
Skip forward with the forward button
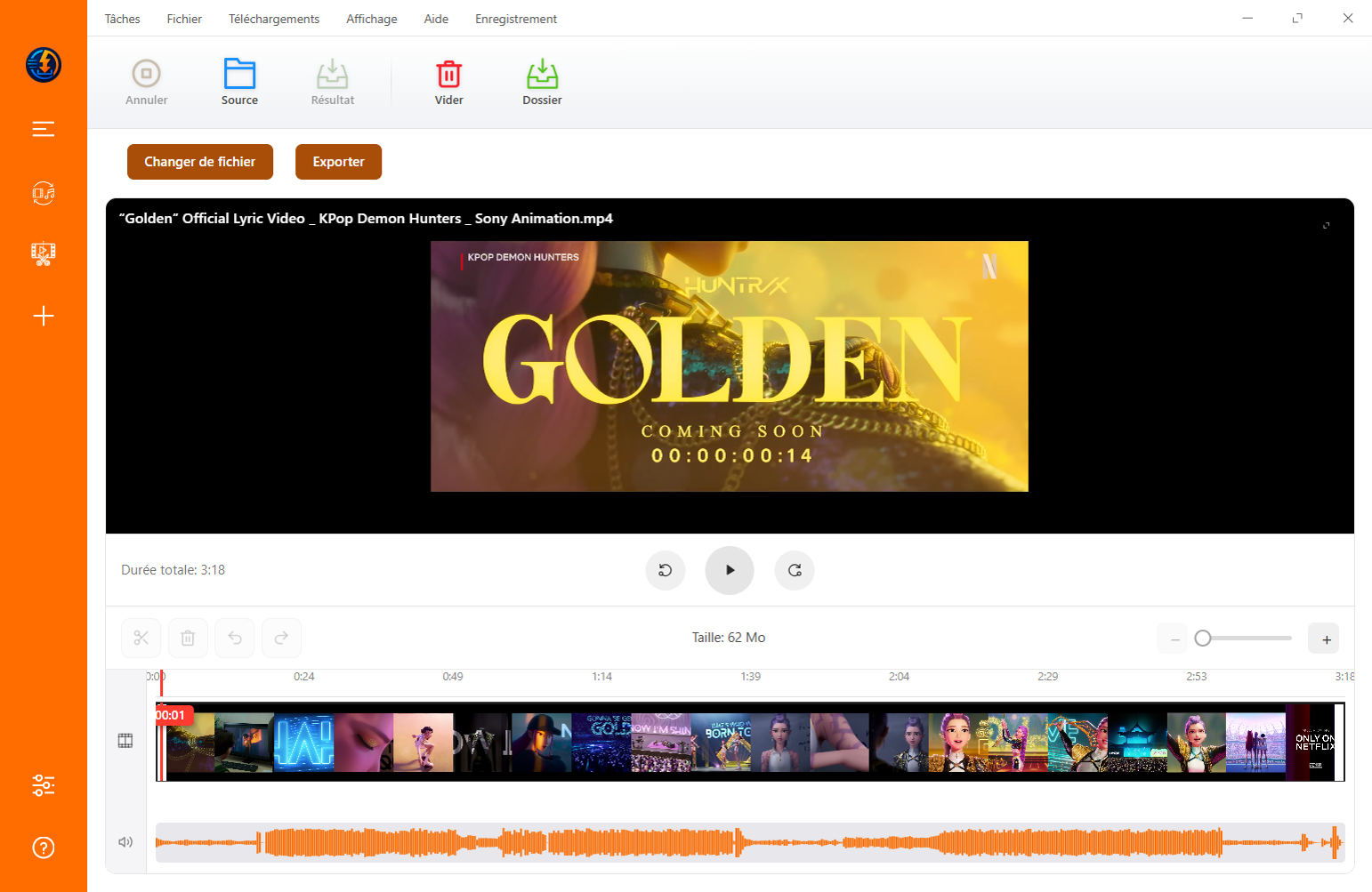795,570
